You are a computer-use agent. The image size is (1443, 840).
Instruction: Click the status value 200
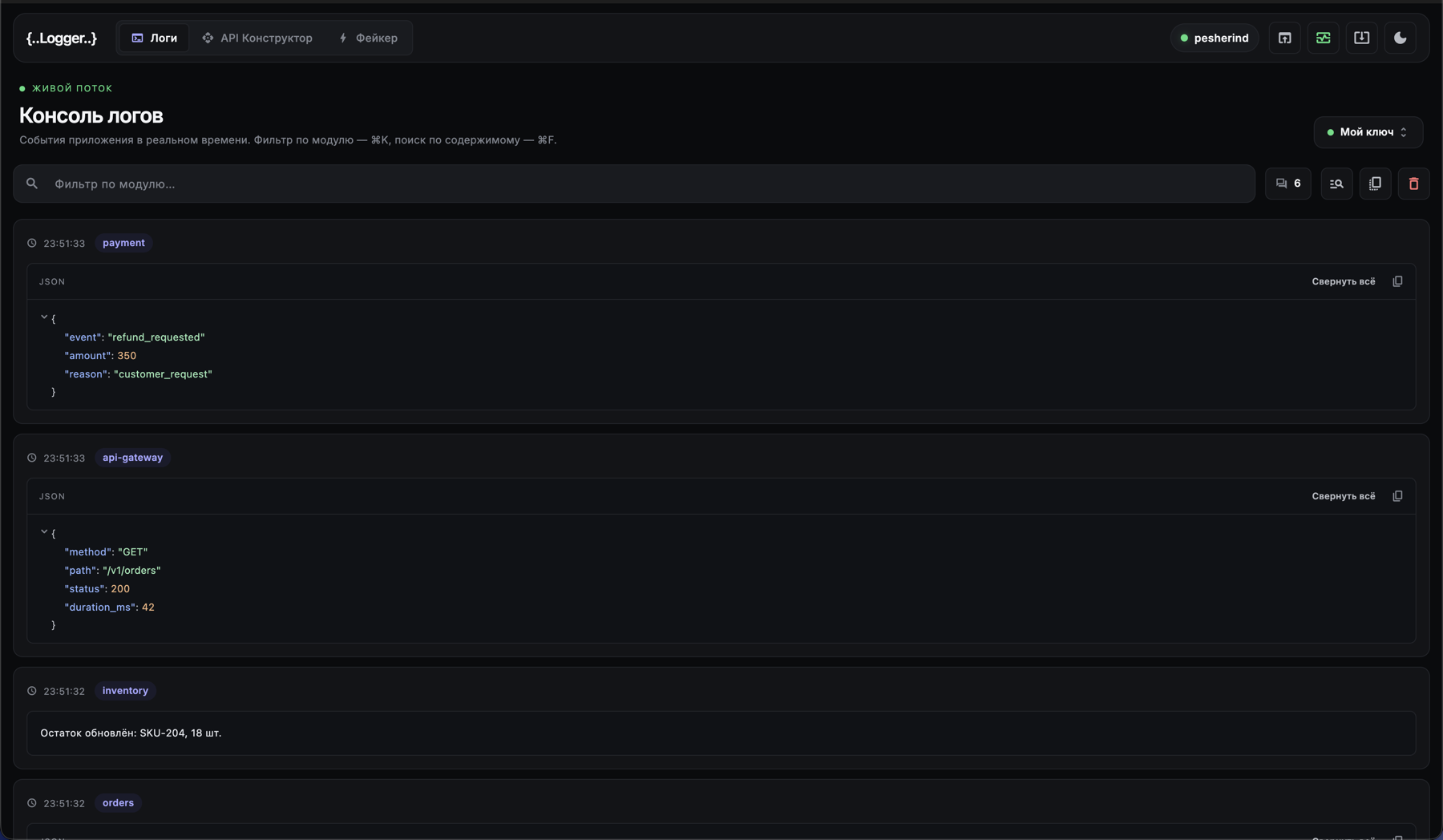pyautogui.click(x=120, y=589)
